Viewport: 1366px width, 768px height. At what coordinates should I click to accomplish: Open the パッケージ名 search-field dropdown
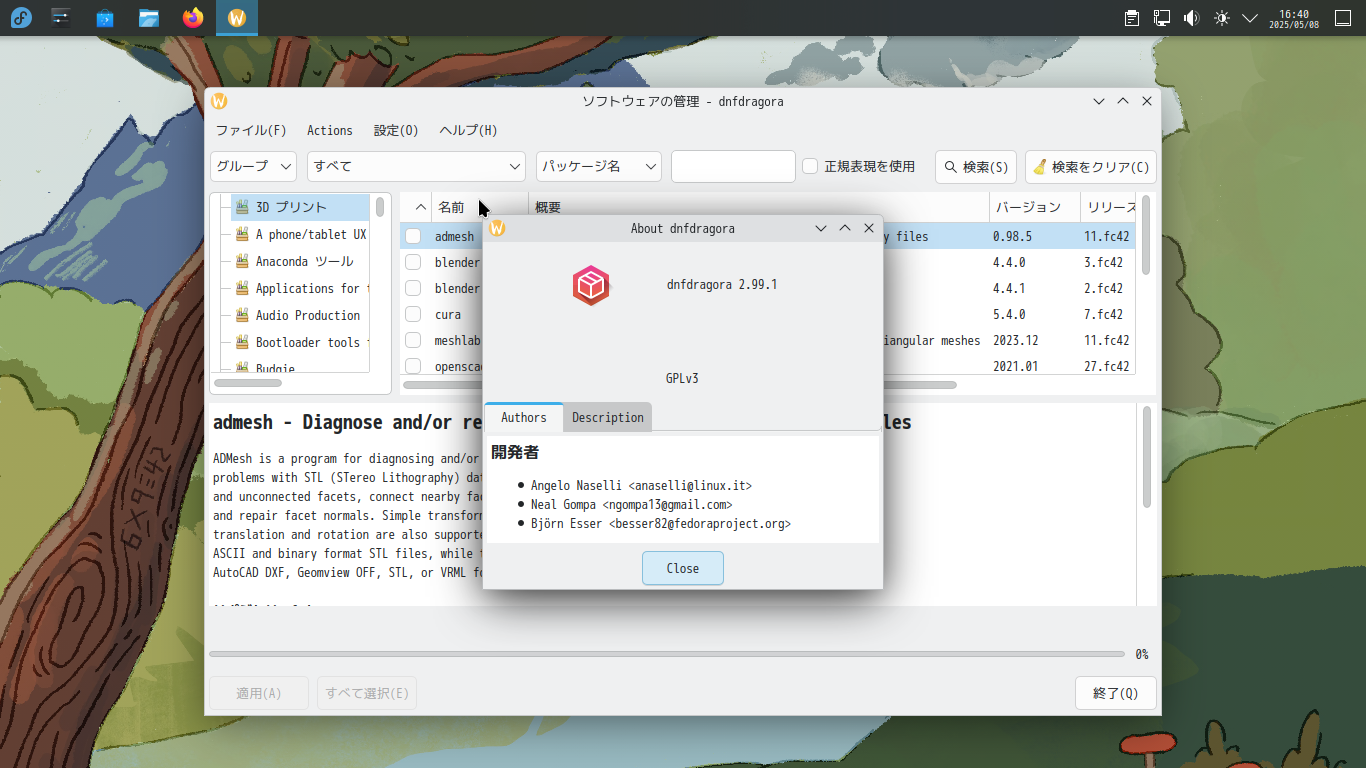click(599, 166)
